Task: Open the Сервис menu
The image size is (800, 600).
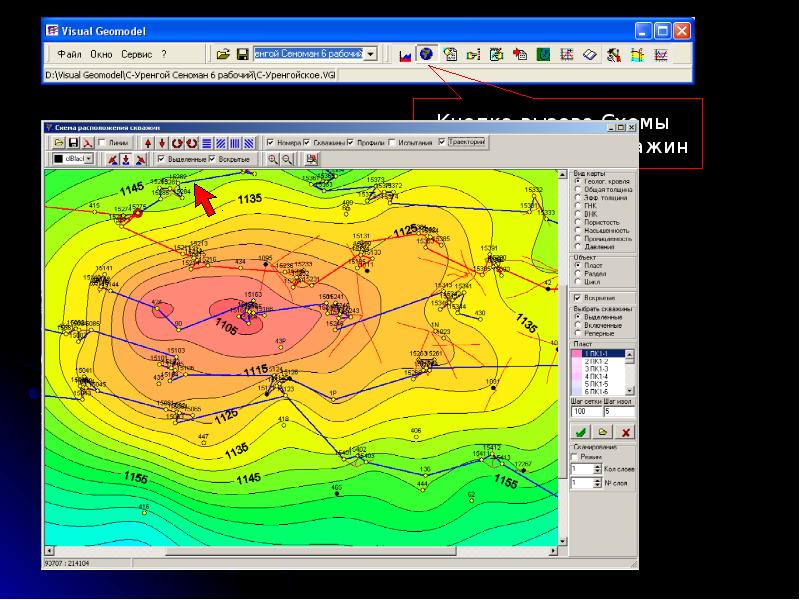Action: [136, 54]
